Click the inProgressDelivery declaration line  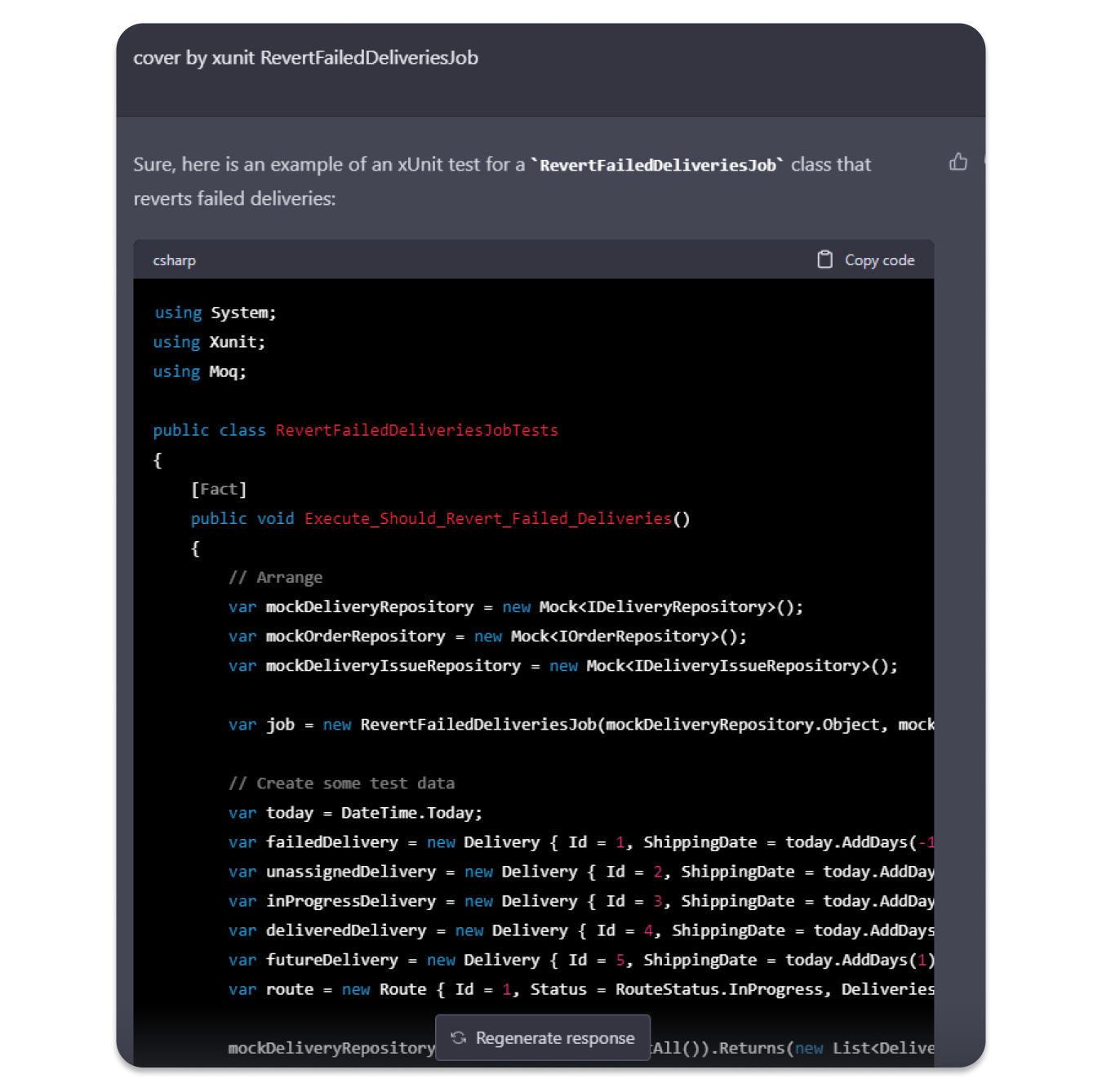581,900
